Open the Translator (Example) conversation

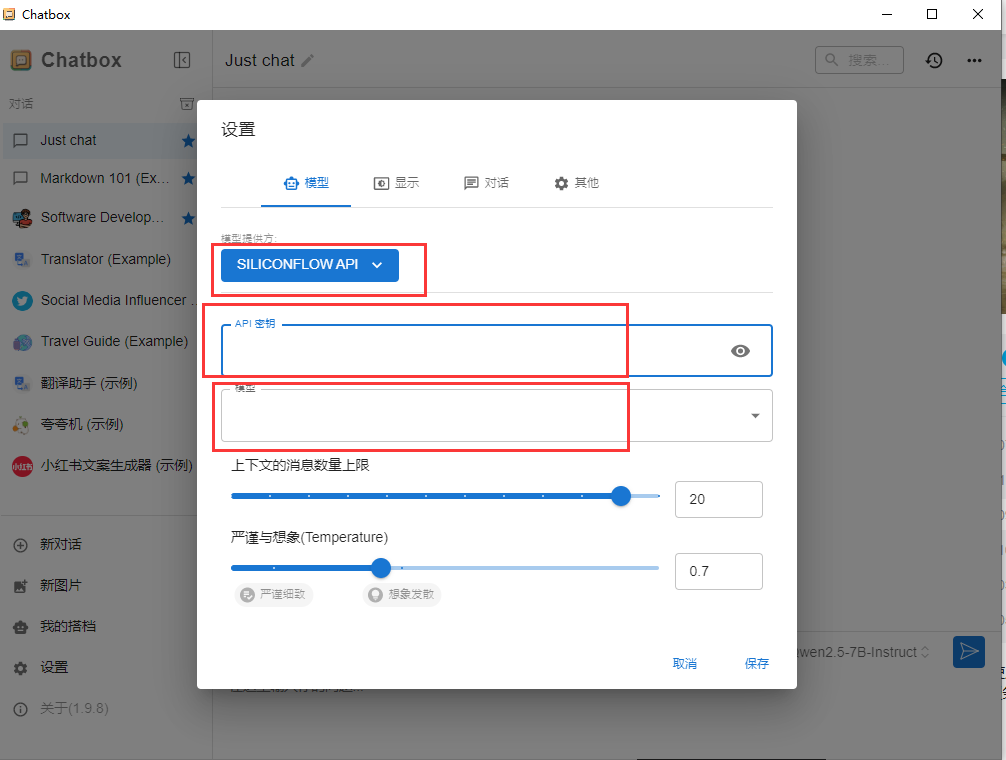point(99,259)
